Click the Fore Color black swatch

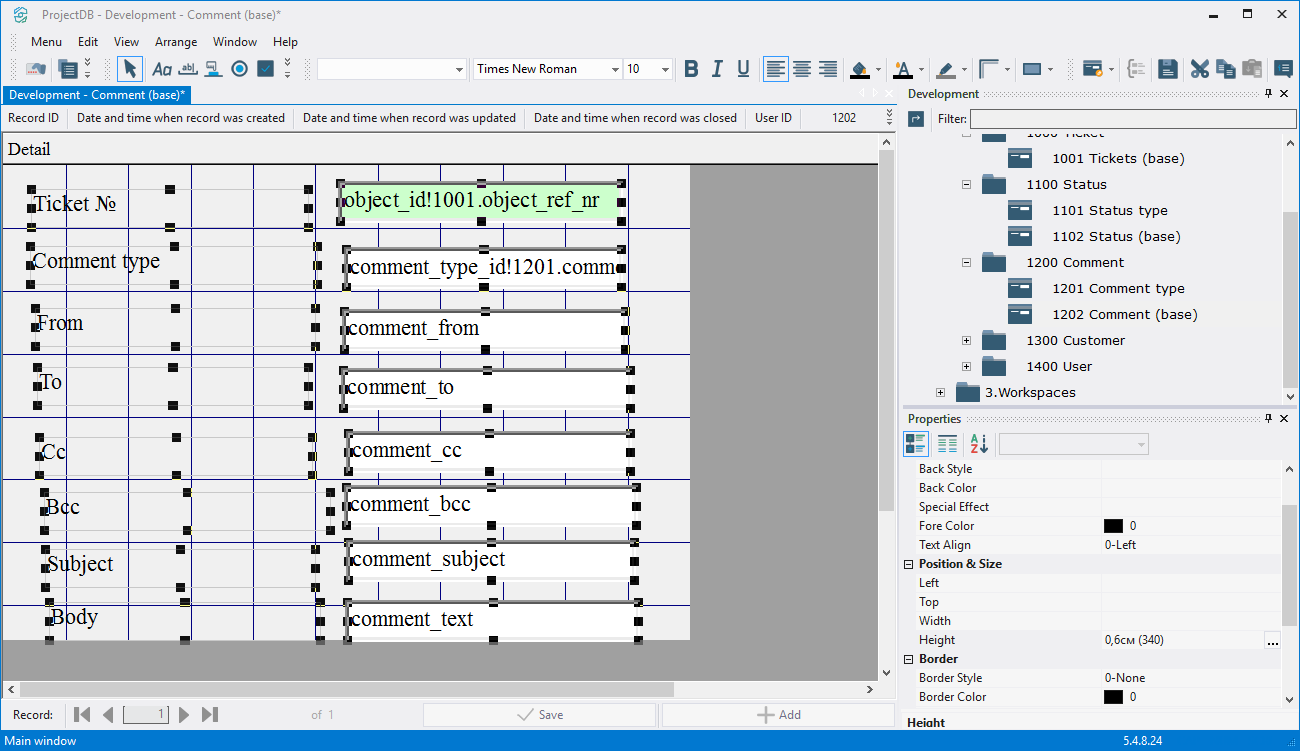point(1113,526)
